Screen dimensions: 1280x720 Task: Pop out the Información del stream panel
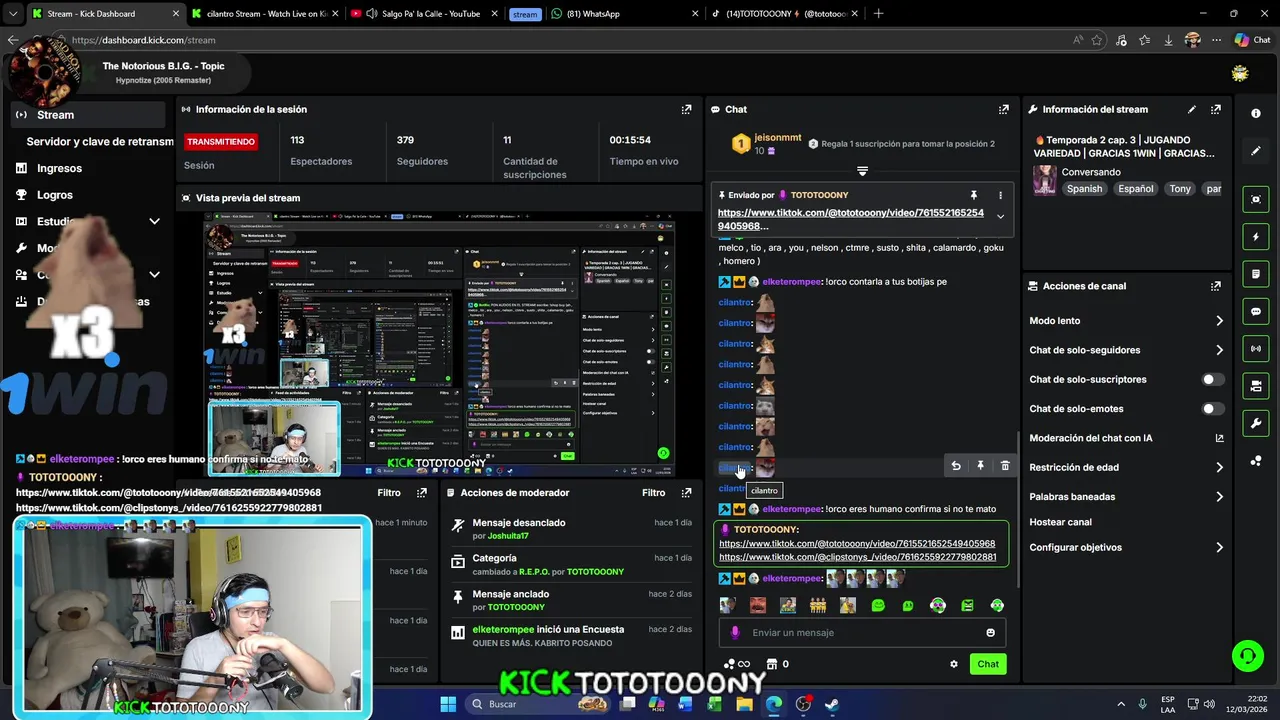coord(1216,109)
